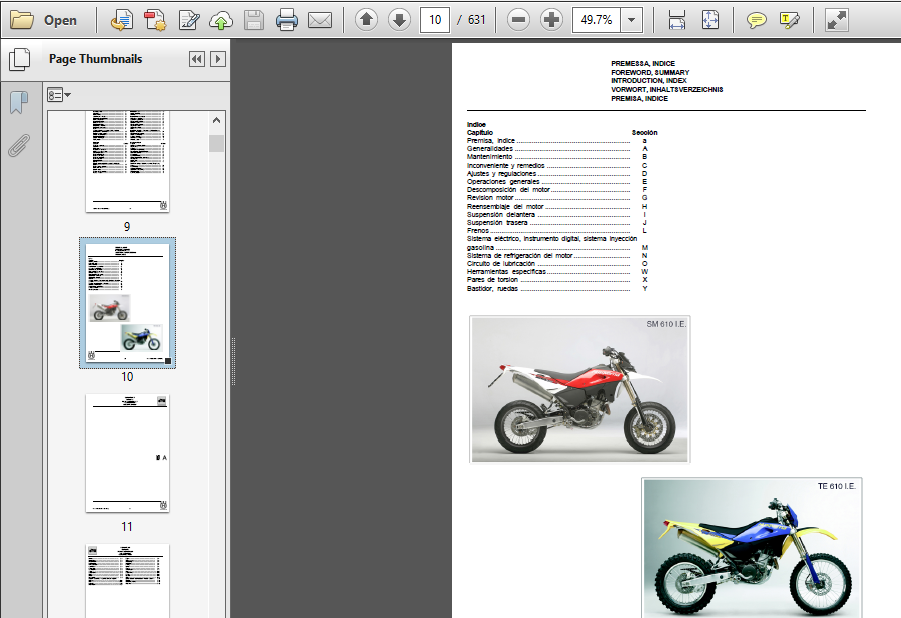Click the page number field showing 10
This screenshot has width=901, height=618.
(435, 20)
